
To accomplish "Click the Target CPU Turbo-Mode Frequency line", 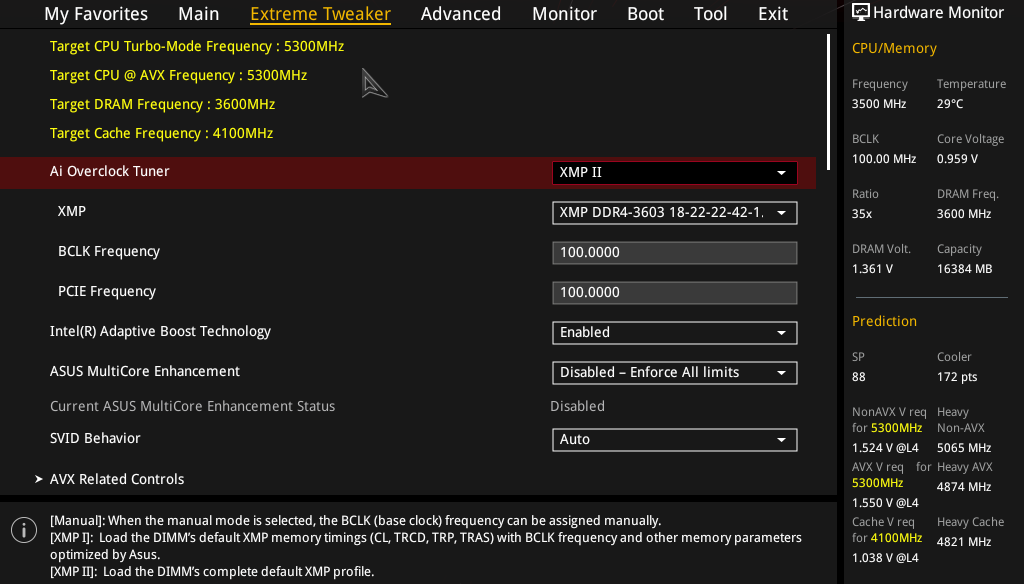I will pyautogui.click(x=197, y=46).
